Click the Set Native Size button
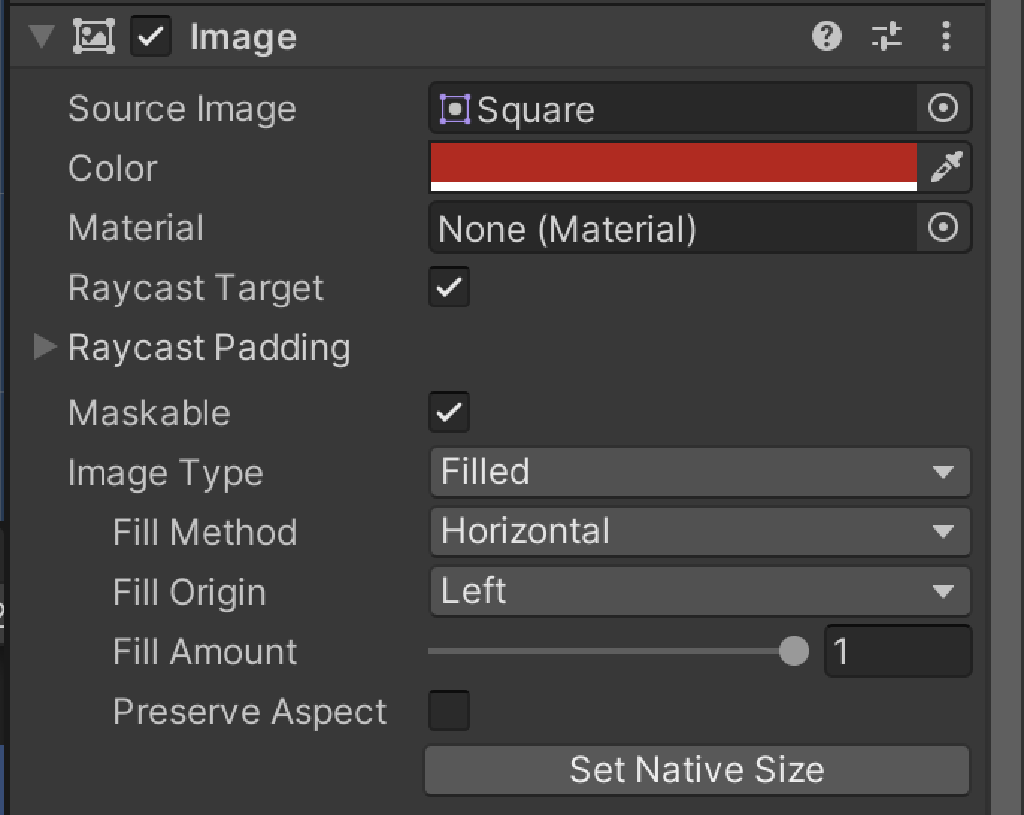The height and width of the screenshot is (815, 1024). click(x=697, y=770)
